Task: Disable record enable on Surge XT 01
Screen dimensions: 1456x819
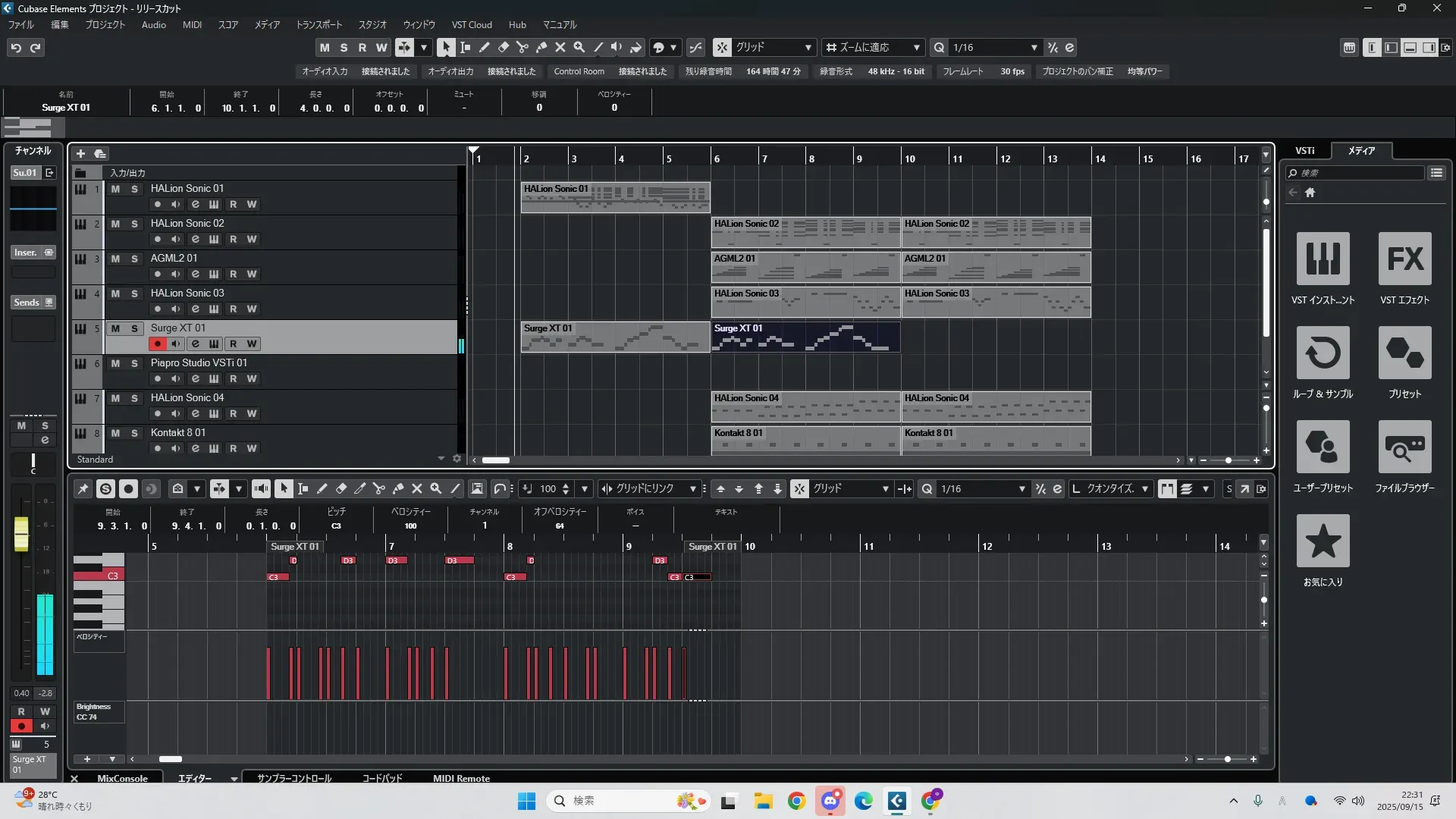Action: point(157,344)
